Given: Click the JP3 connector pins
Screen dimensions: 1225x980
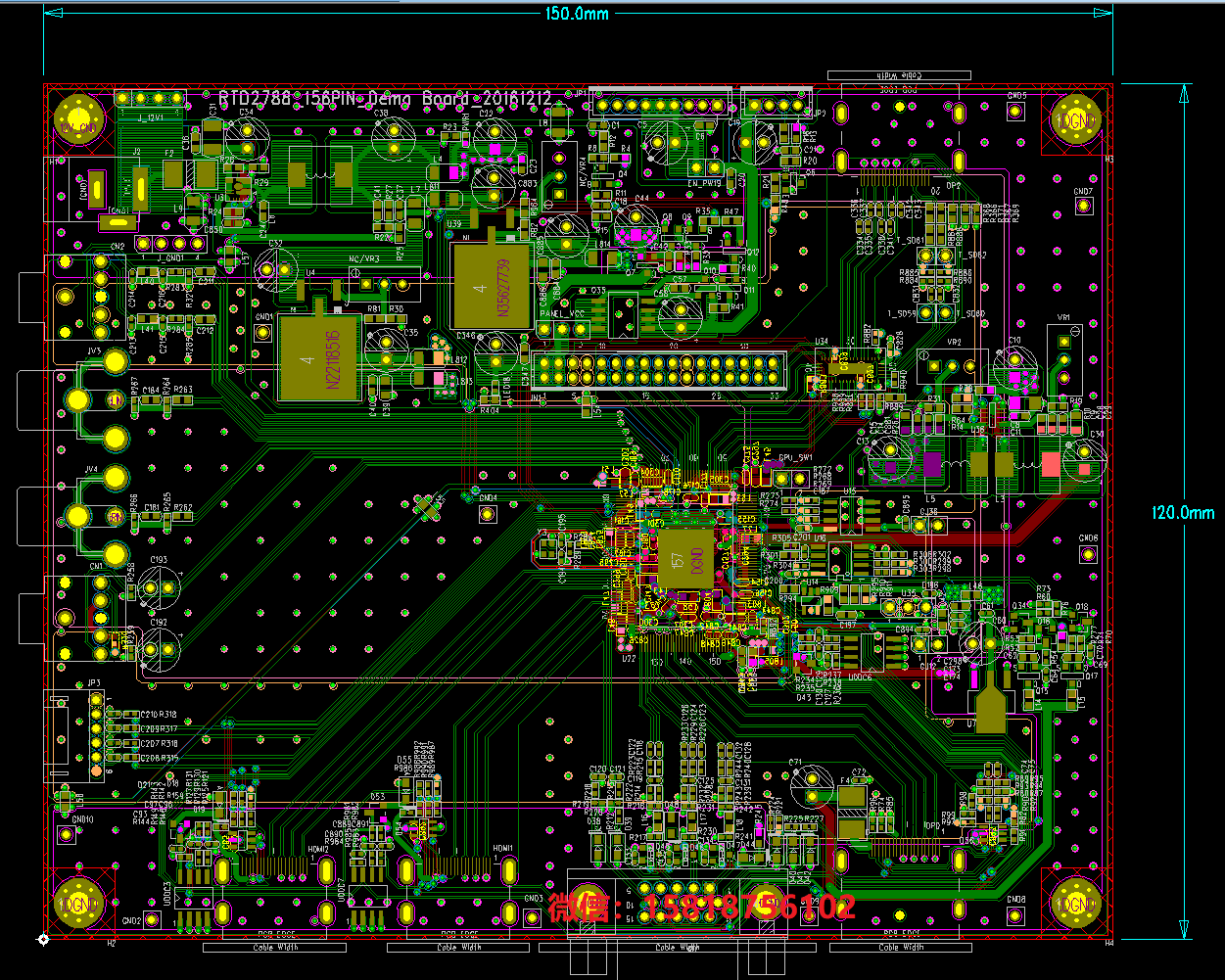Looking at the screenshot, I should pos(96,734).
